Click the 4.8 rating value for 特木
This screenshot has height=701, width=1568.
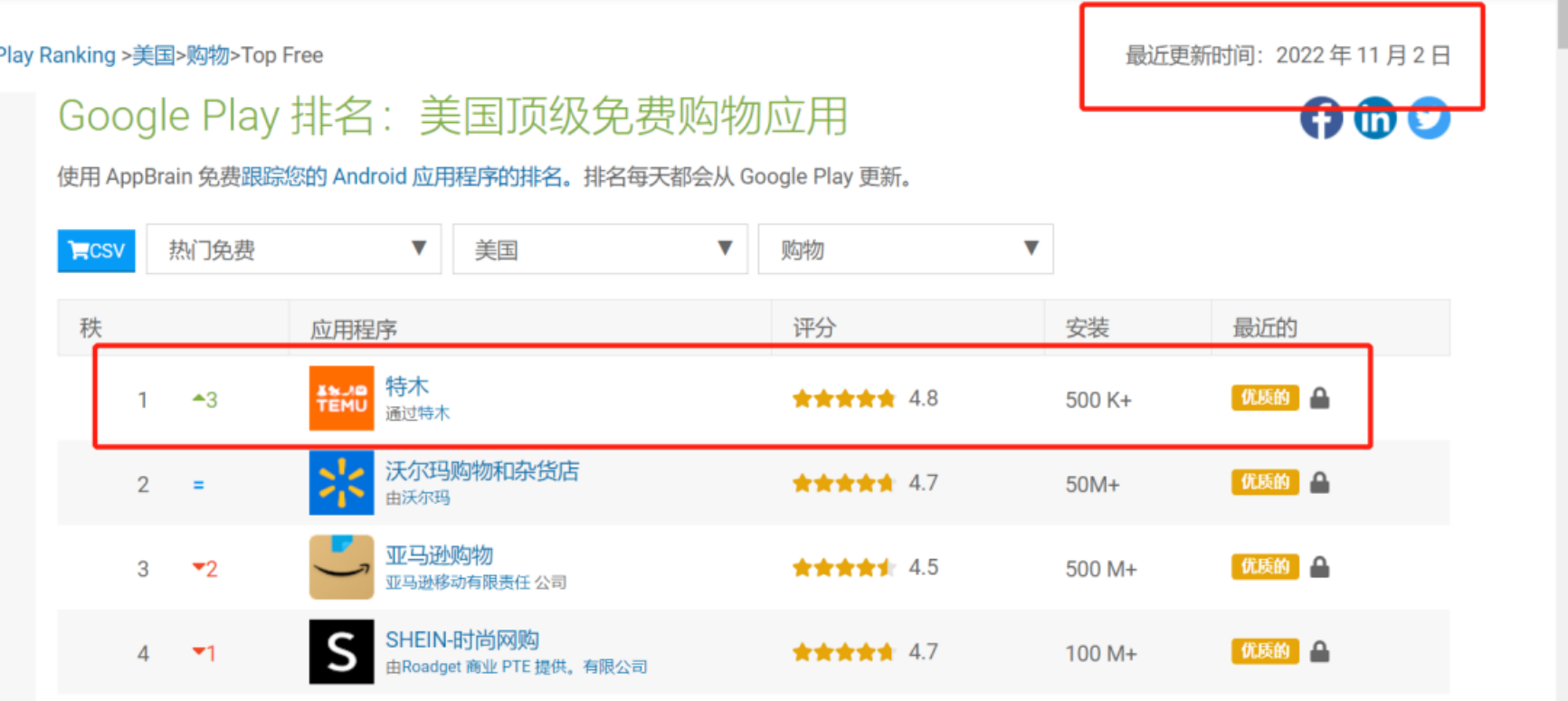924,399
